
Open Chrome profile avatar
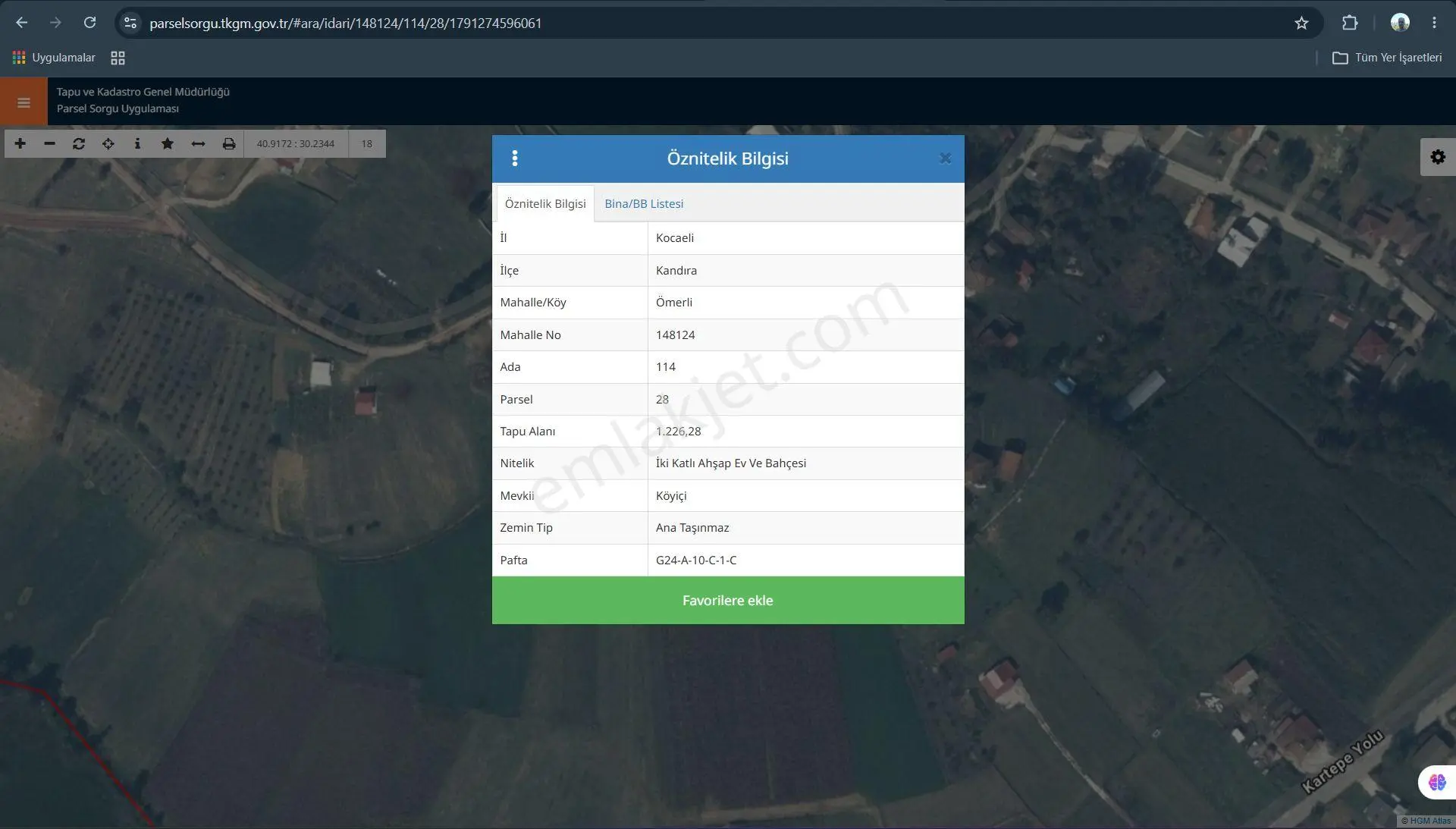pyautogui.click(x=1400, y=23)
